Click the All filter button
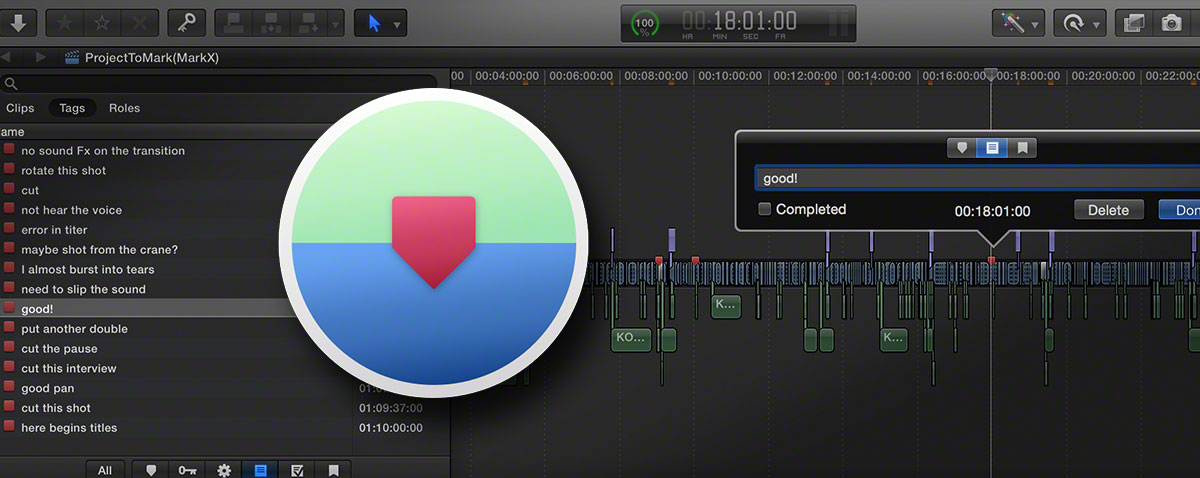 105,469
